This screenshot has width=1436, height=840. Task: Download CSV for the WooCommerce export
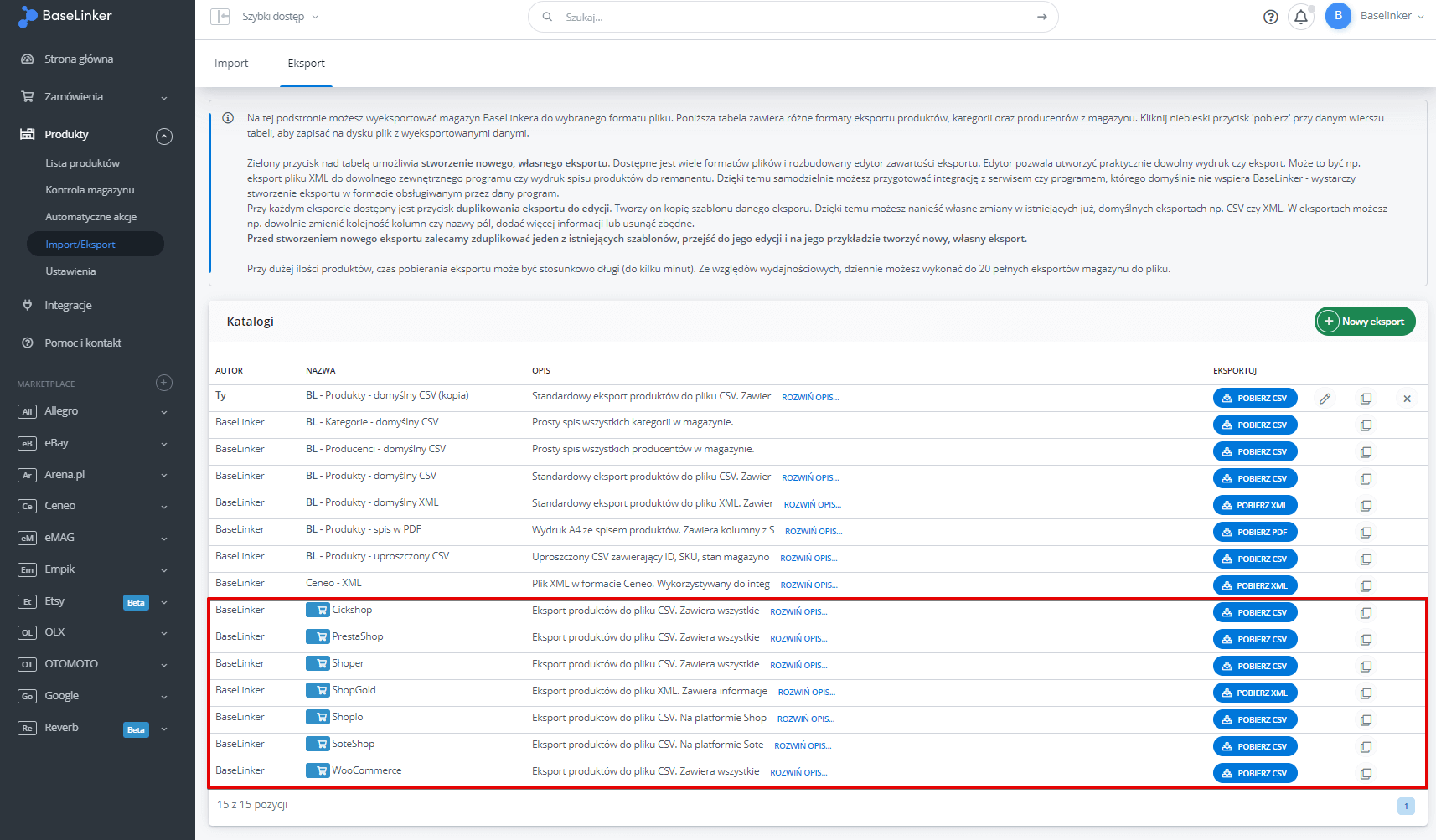pos(1255,774)
